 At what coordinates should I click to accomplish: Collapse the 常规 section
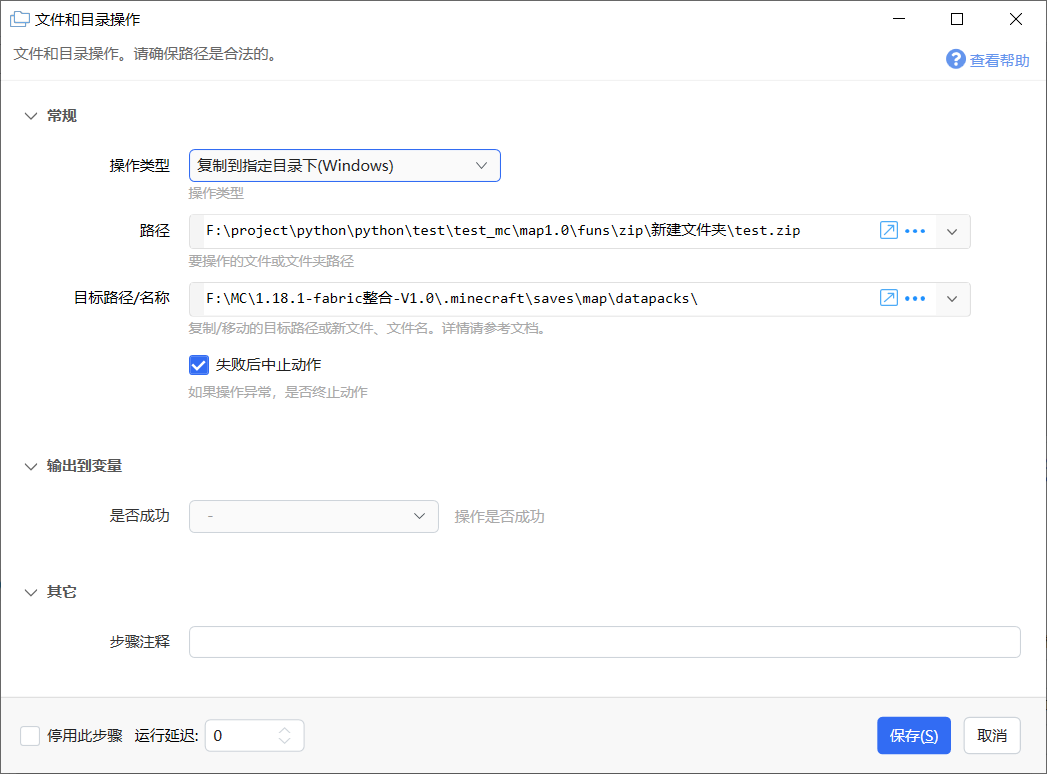tap(31, 116)
